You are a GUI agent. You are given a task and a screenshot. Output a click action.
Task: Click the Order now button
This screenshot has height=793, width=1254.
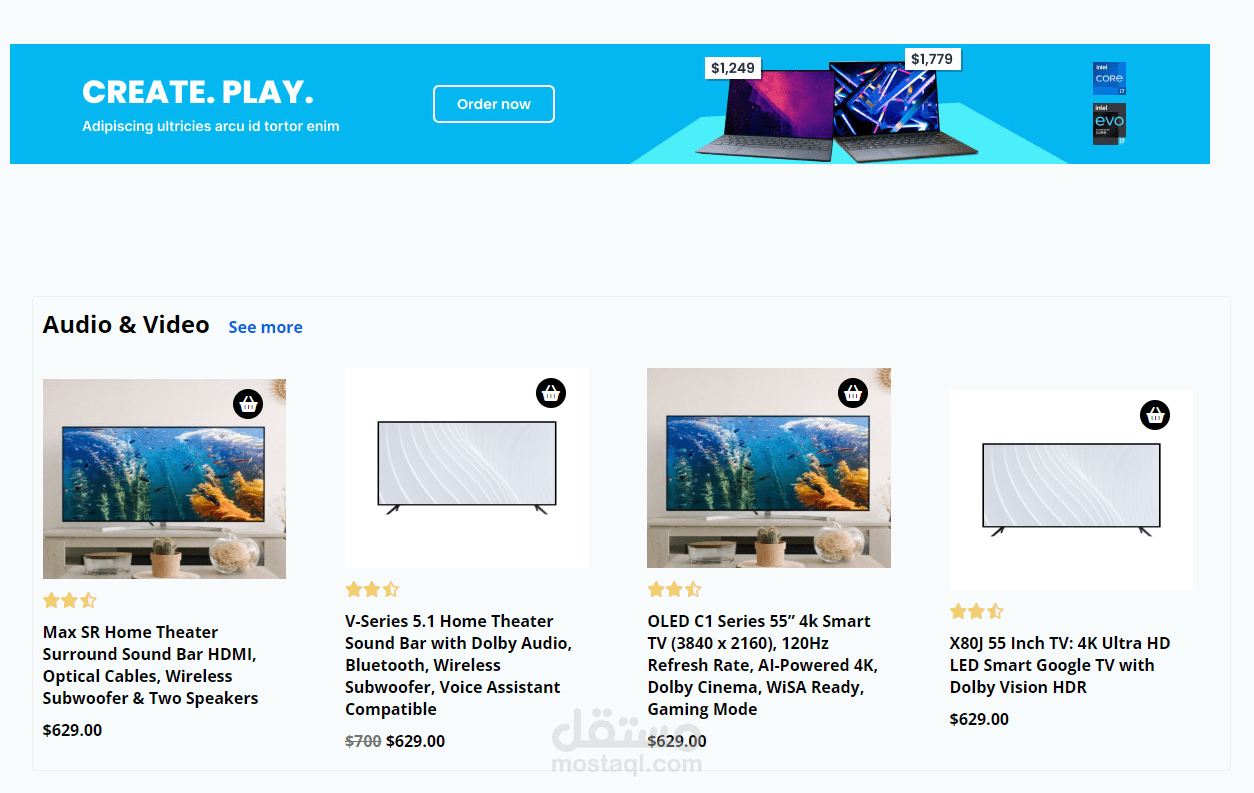pos(494,104)
